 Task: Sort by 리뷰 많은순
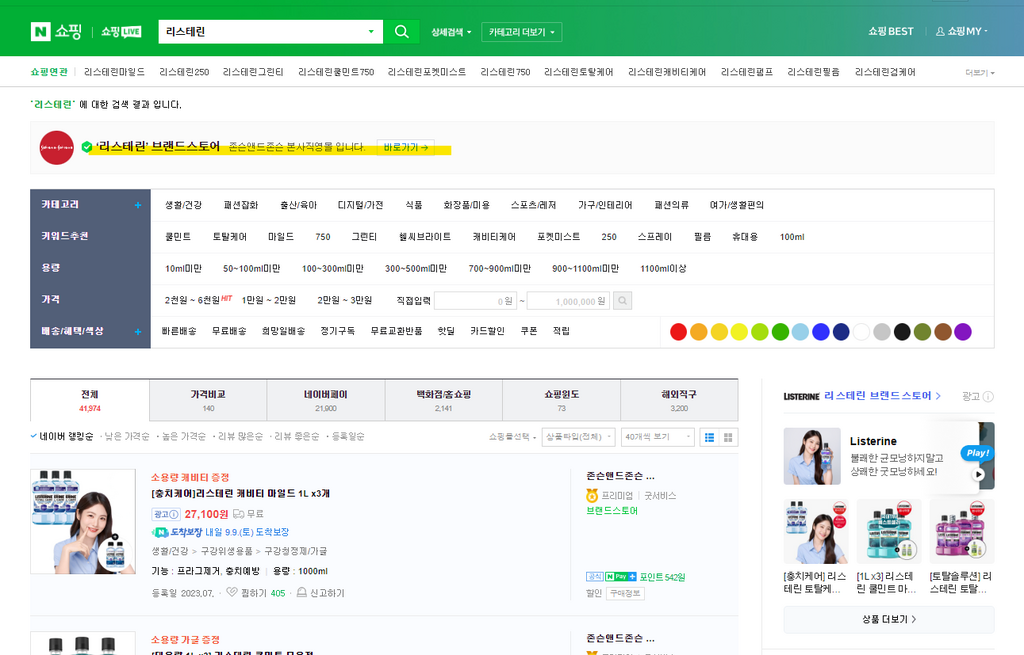[240, 436]
